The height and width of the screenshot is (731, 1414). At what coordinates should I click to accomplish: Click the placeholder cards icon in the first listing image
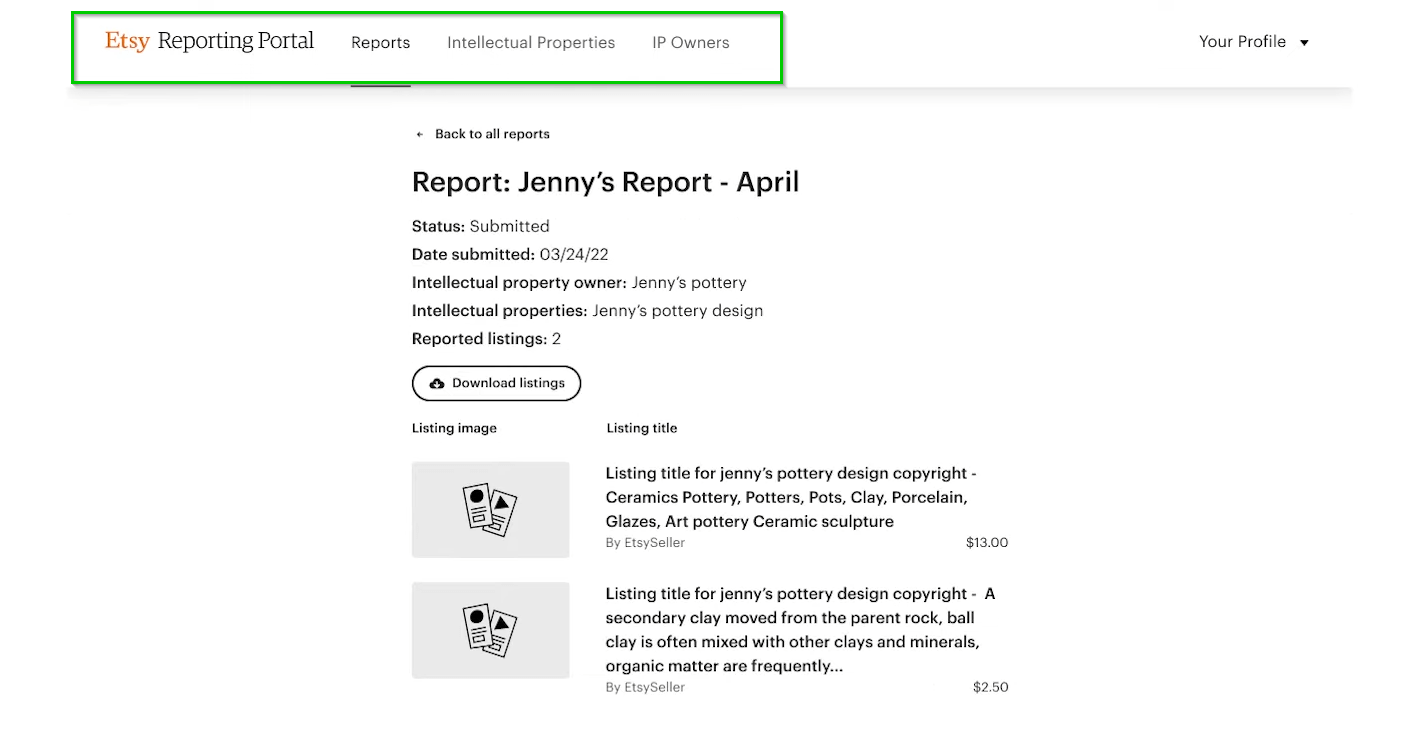pyautogui.click(x=490, y=510)
